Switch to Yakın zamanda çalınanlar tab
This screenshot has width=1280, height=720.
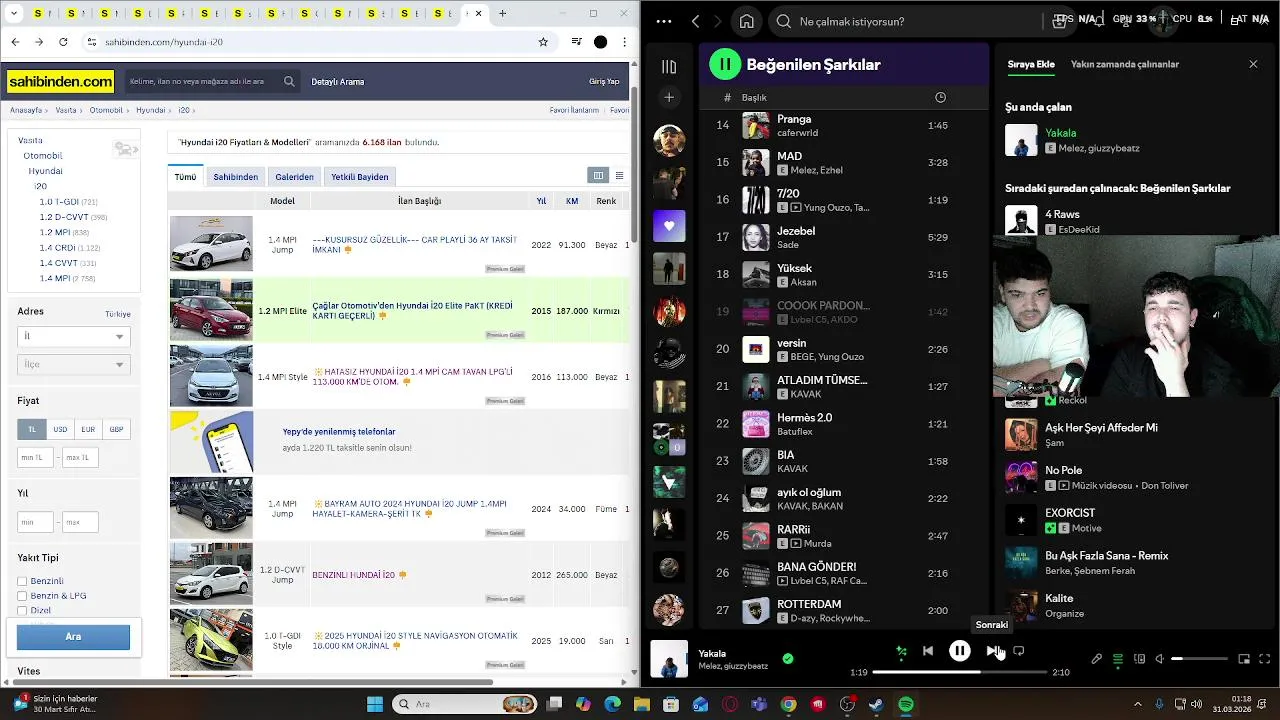point(1124,64)
